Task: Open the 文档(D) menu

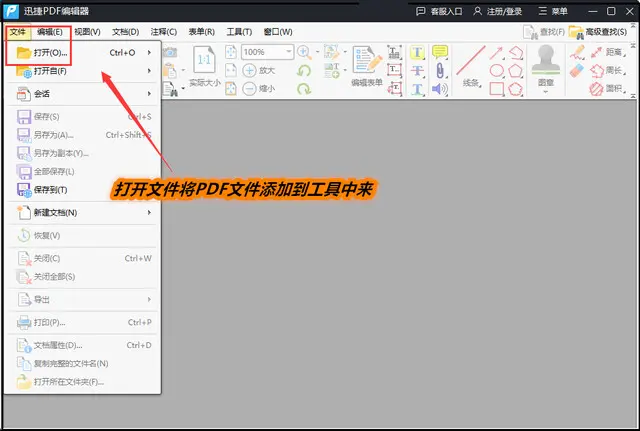Action: click(125, 32)
